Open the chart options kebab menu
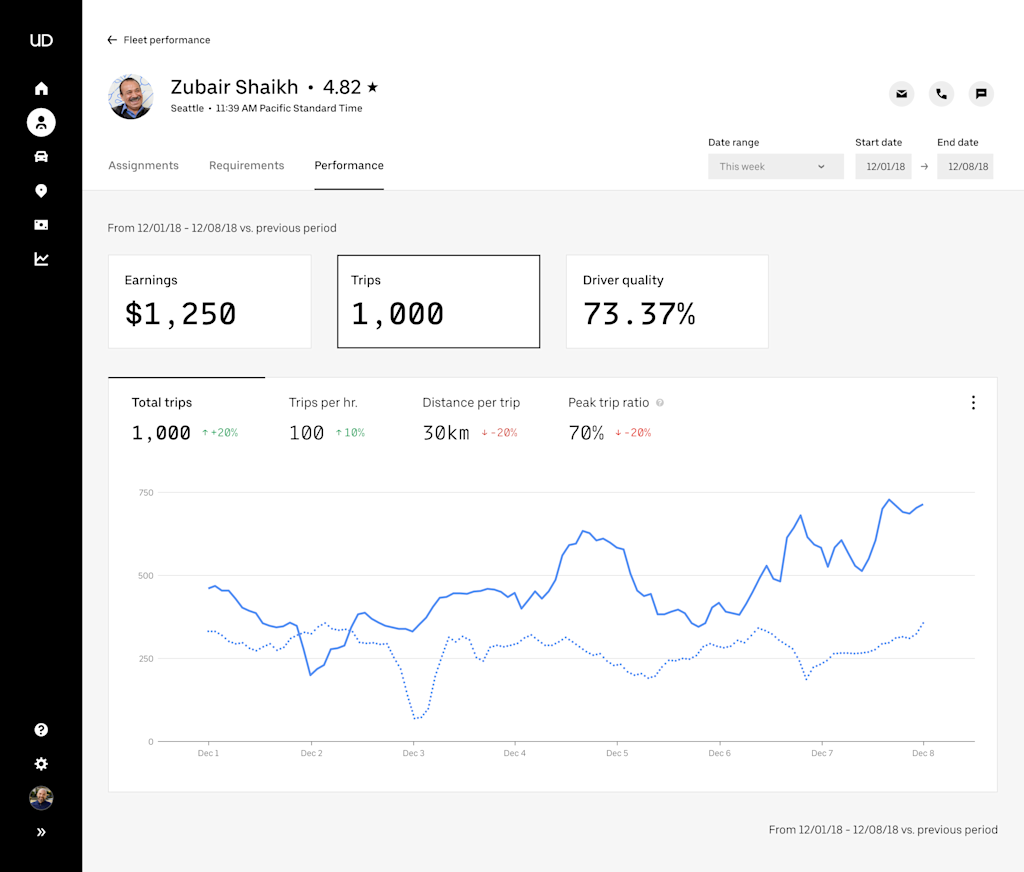1024x872 pixels. coord(973,402)
